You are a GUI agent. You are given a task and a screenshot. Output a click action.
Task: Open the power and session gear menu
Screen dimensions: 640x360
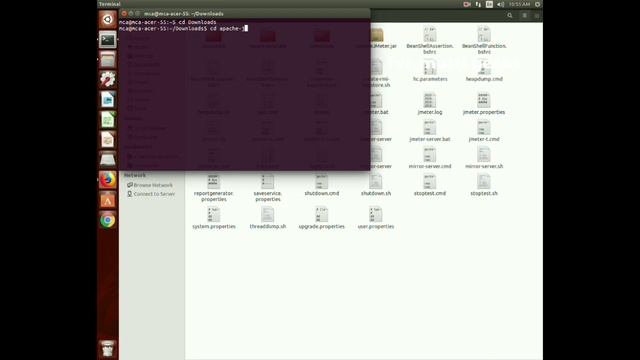point(538,4)
